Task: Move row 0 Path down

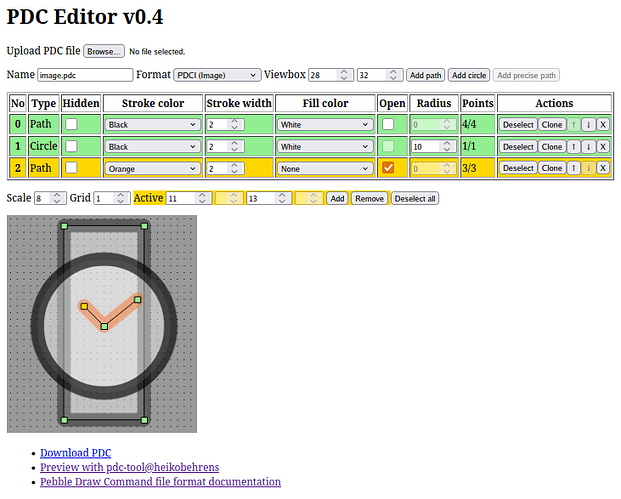Action: (x=588, y=124)
